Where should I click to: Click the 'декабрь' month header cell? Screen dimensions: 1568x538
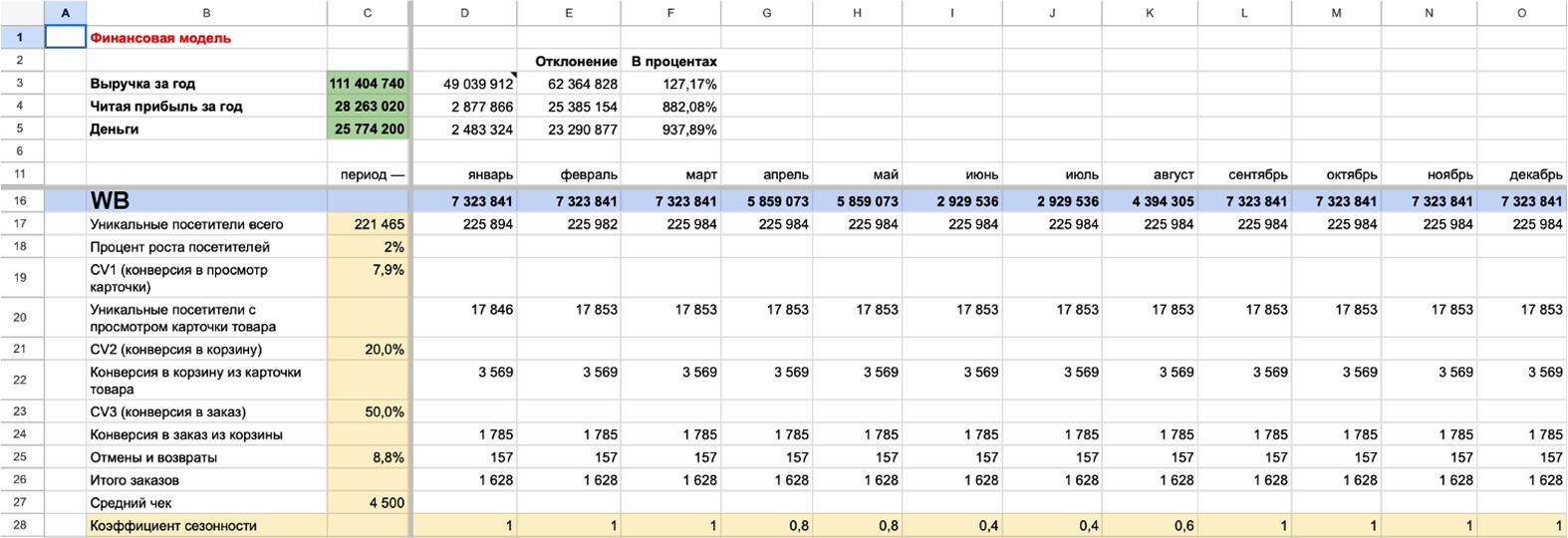click(1521, 174)
